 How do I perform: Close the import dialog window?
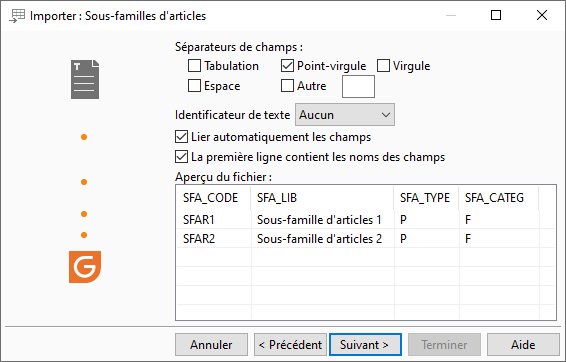click(542, 15)
